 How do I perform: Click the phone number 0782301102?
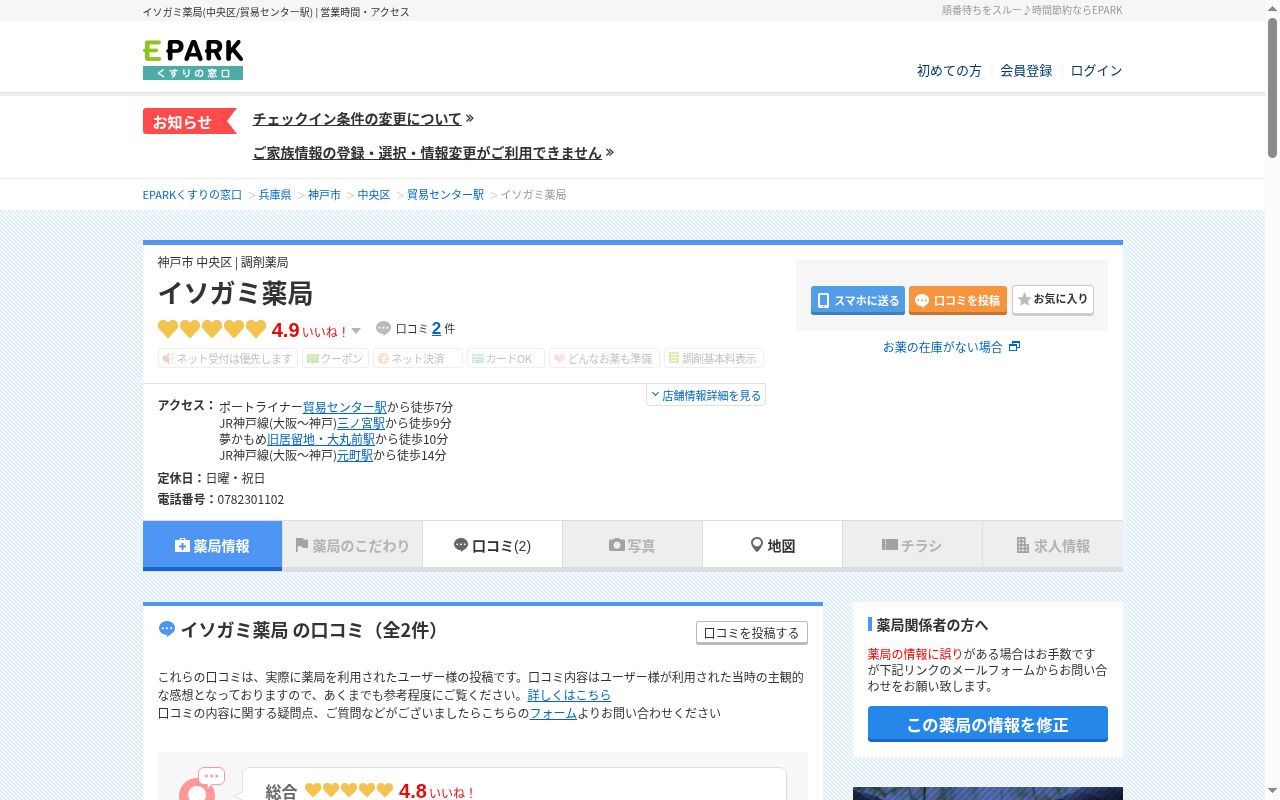coord(250,499)
